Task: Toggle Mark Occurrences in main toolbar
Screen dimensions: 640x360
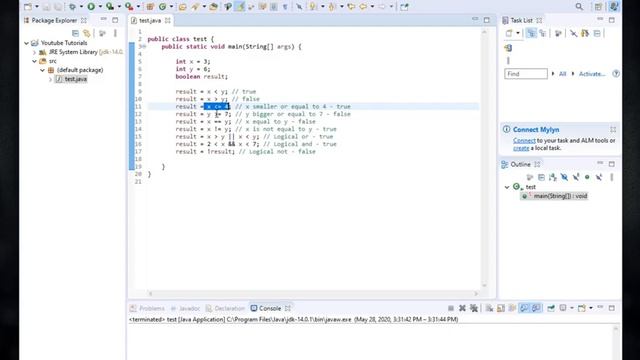Action: 240,7
